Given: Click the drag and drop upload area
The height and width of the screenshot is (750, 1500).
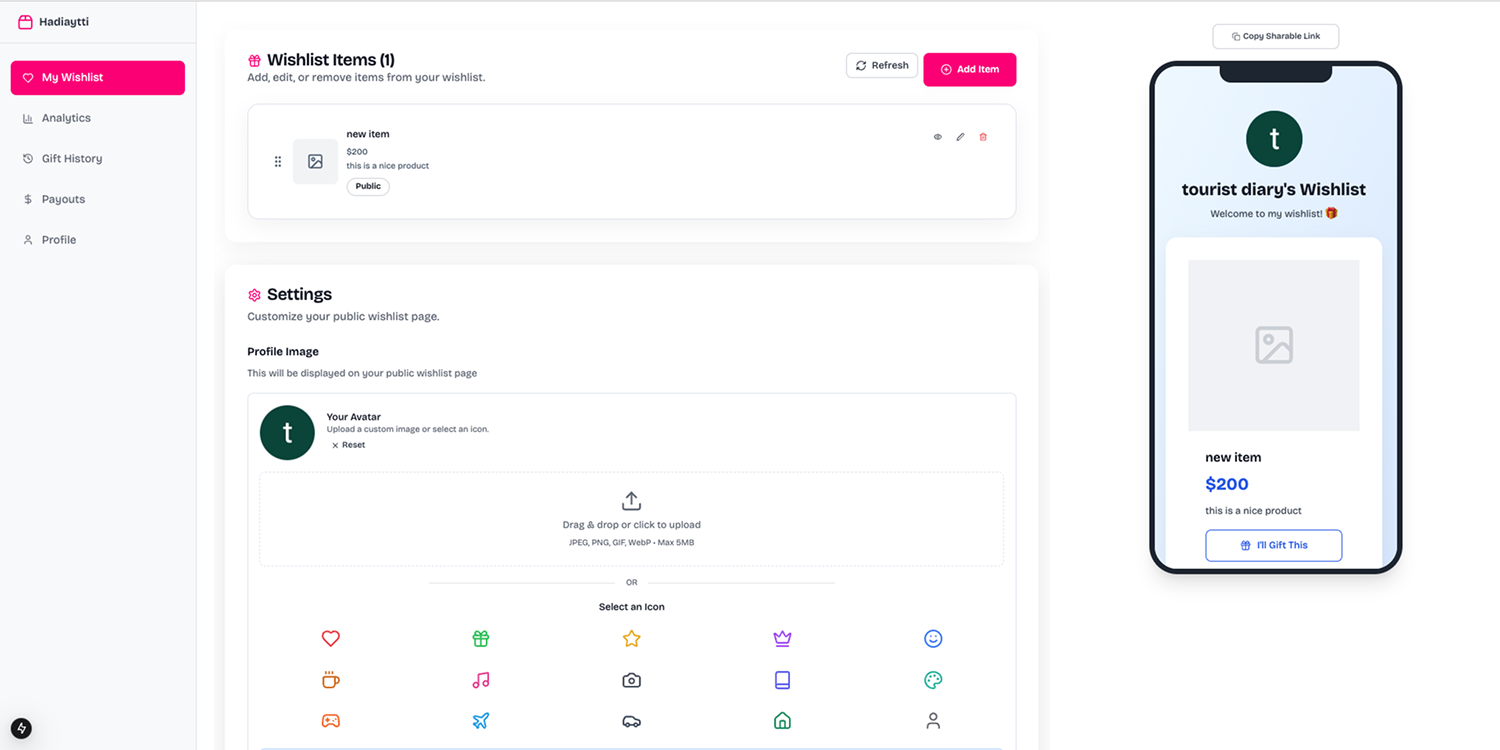Looking at the screenshot, I should coord(631,518).
